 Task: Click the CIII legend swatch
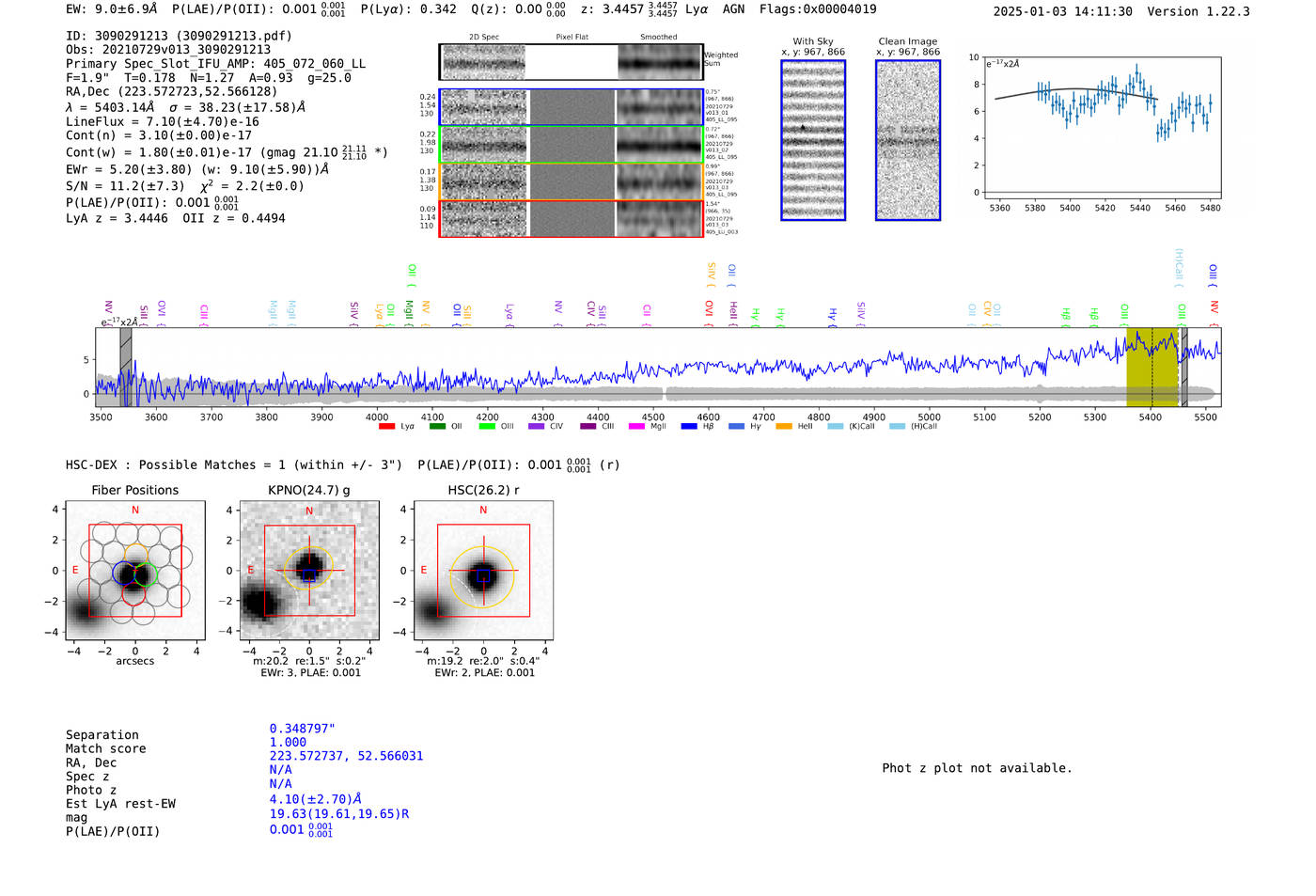coord(588,427)
